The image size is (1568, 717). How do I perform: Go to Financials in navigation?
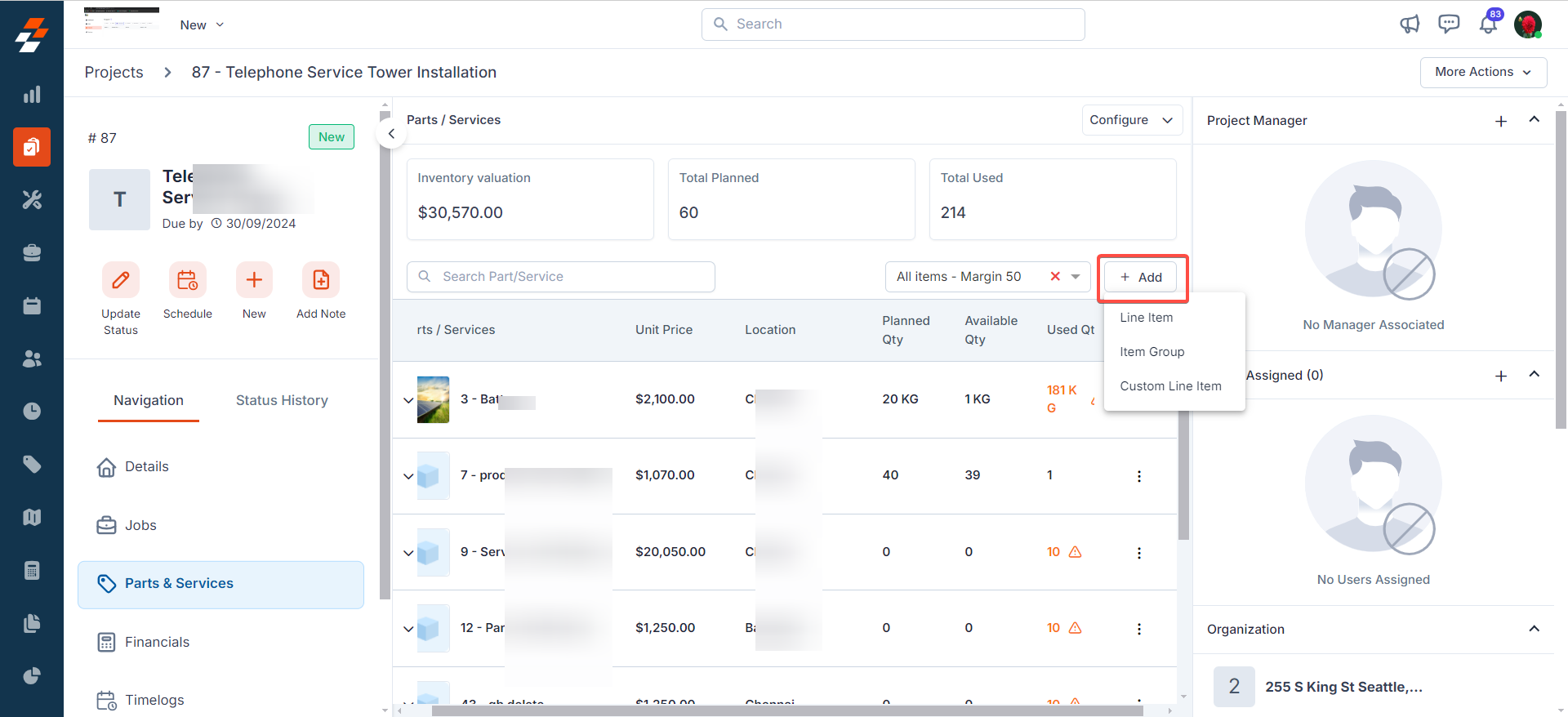pos(157,642)
